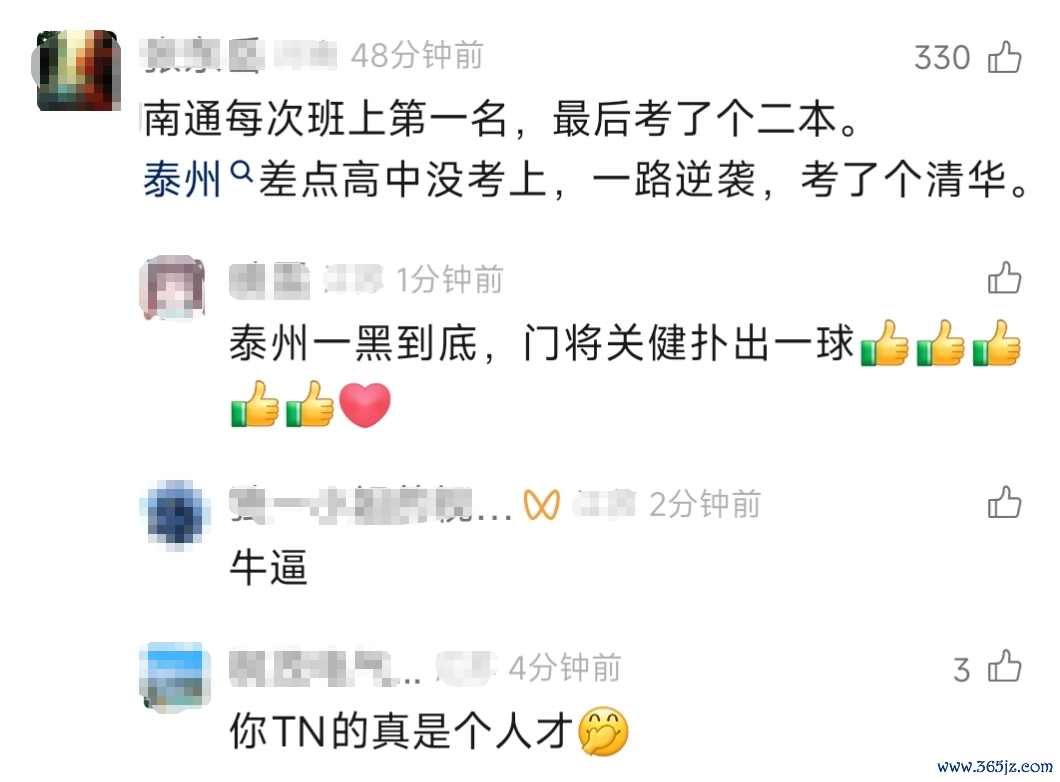Open the top commenter's avatar
The image size is (1060, 782).
[x=77, y=70]
